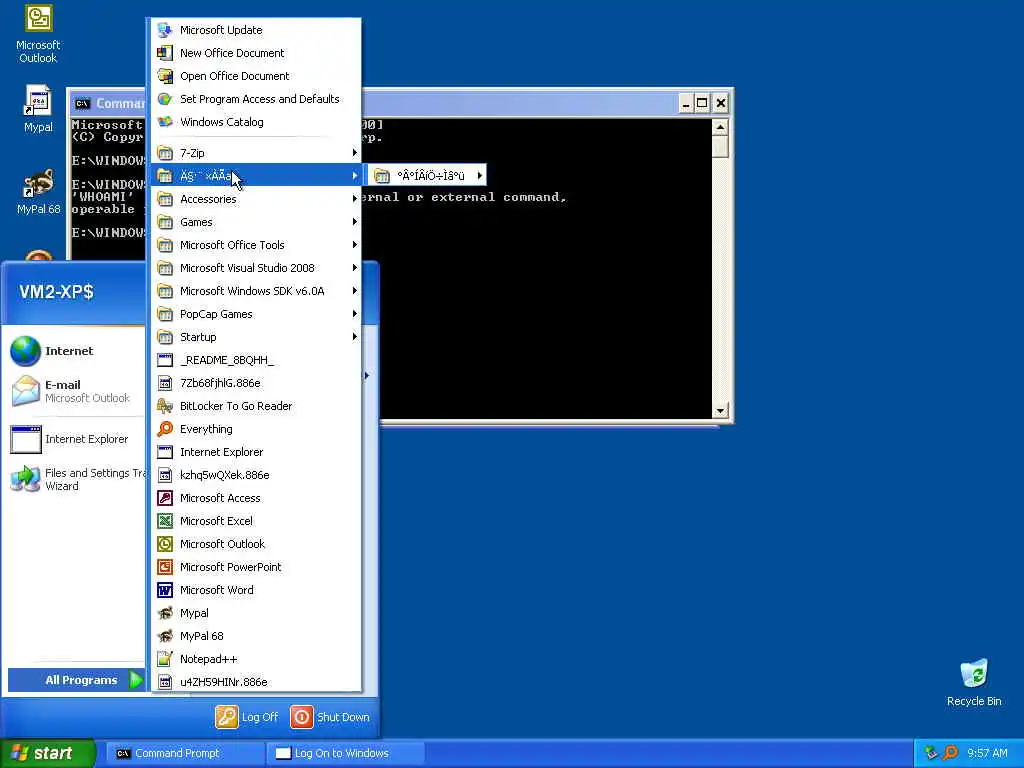Screen dimensions: 1024x768
Task: Click the Shut Down button
Action: coord(330,717)
